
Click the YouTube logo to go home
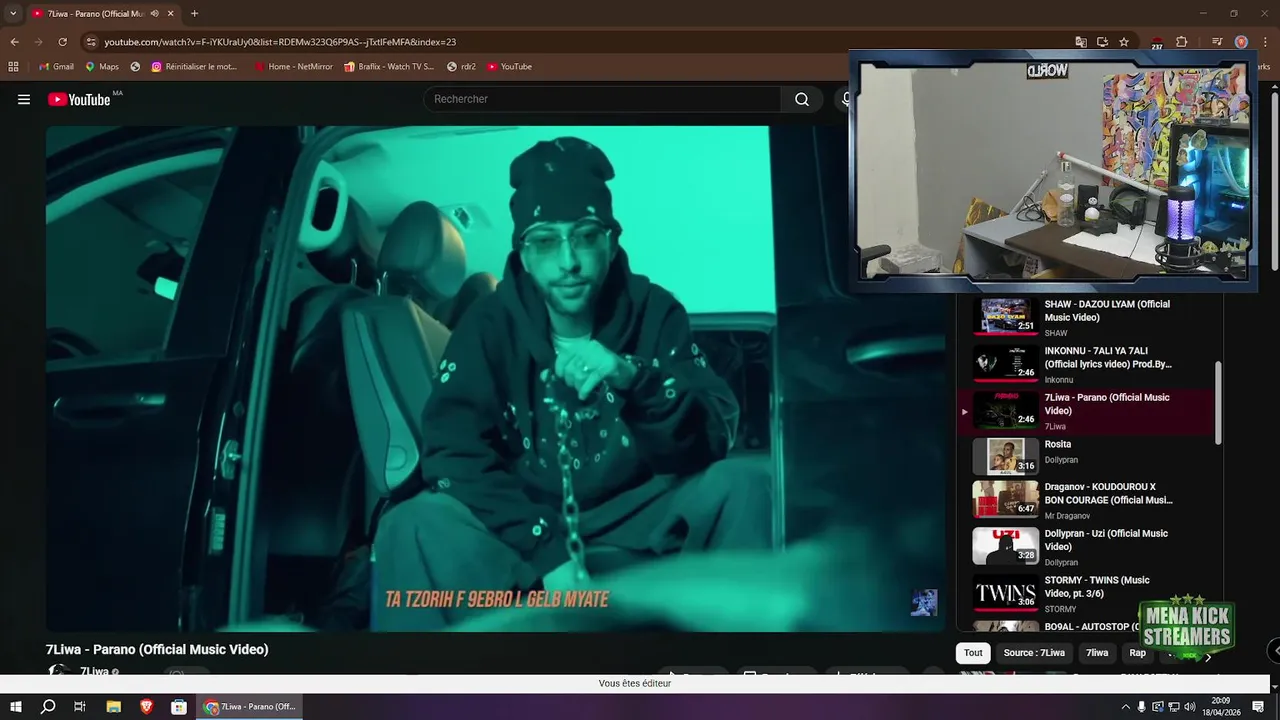coord(79,99)
